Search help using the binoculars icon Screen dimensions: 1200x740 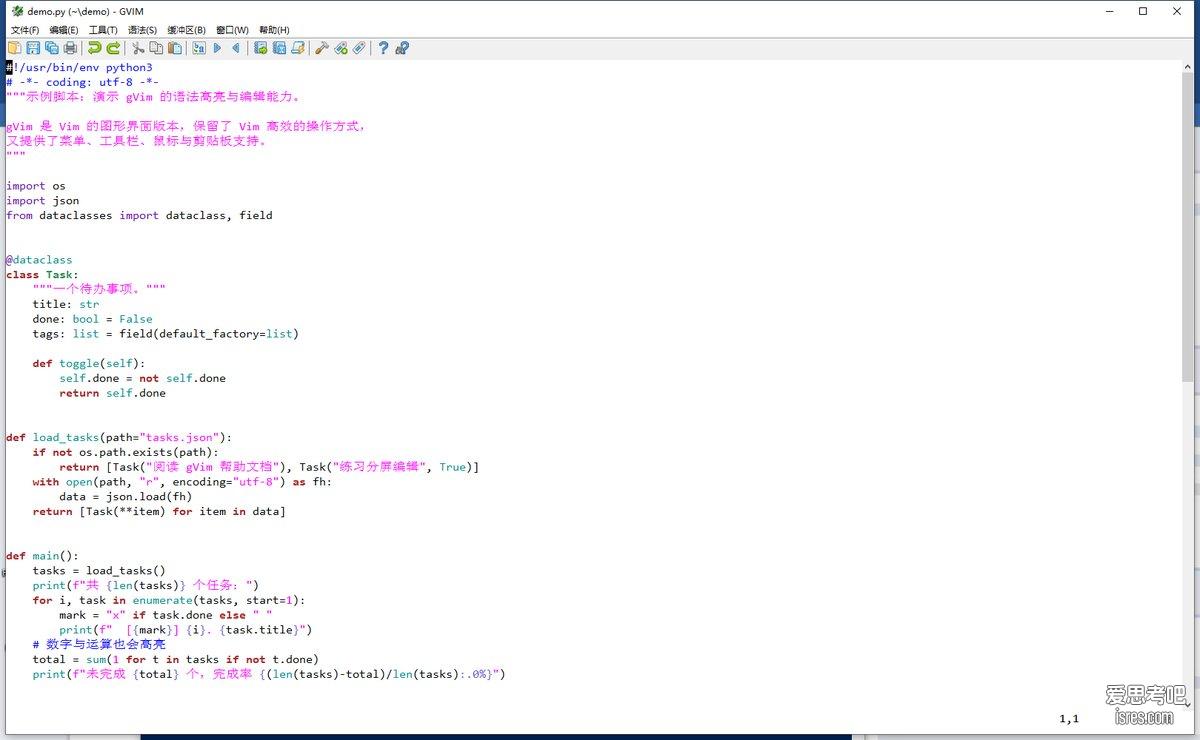pos(402,48)
